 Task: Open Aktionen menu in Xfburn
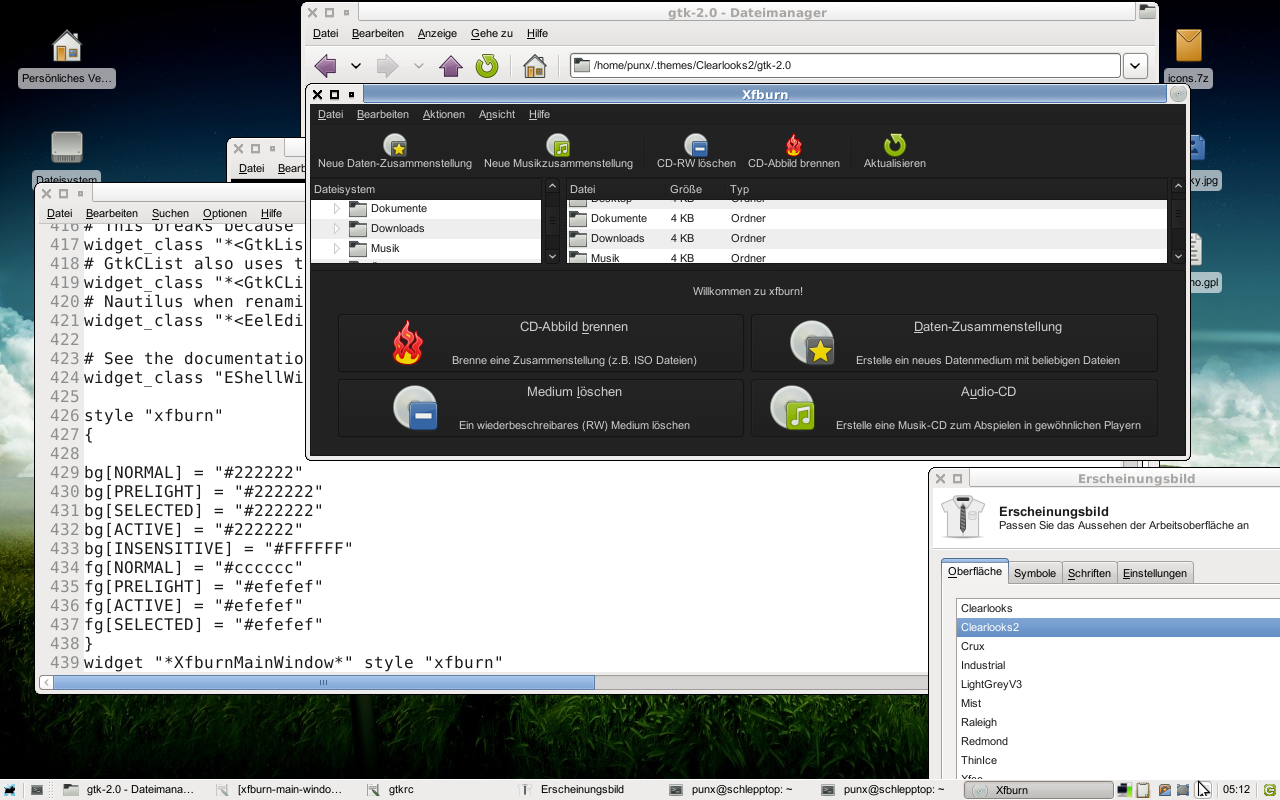[x=443, y=114]
